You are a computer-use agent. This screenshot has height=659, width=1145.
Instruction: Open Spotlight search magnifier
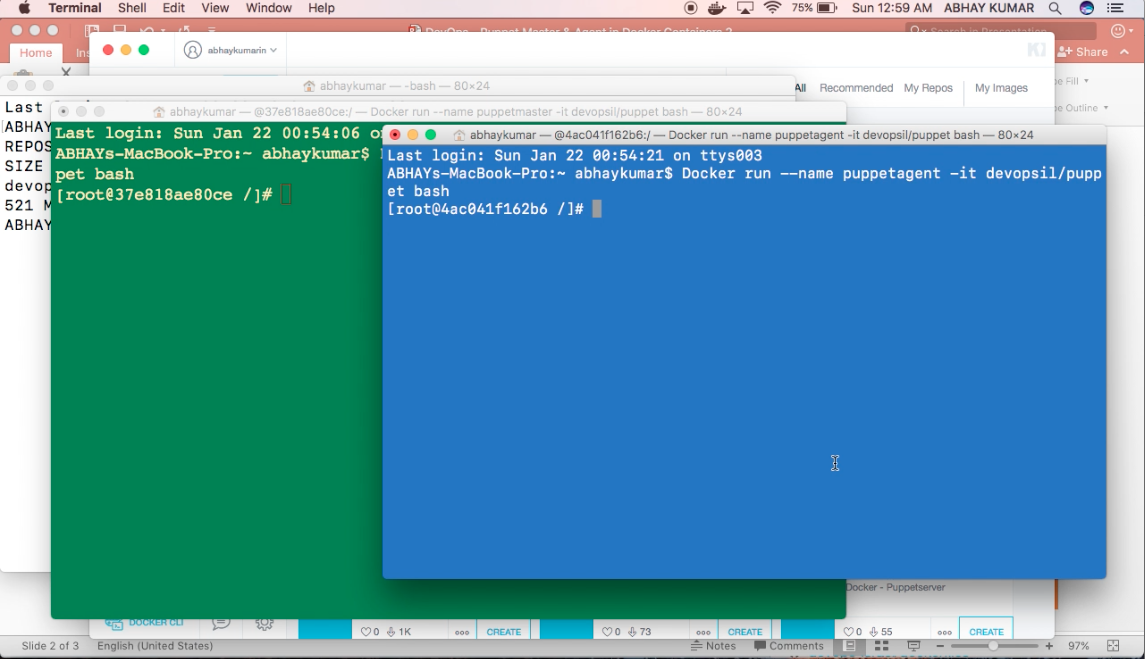pyautogui.click(x=1054, y=8)
